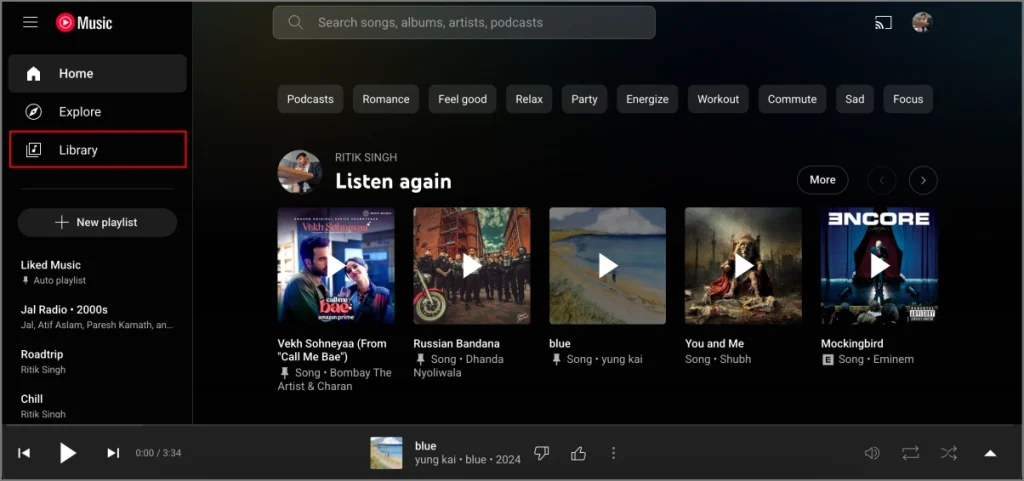
Task: Select the Relax mood chip
Action: (x=529, y=99)
